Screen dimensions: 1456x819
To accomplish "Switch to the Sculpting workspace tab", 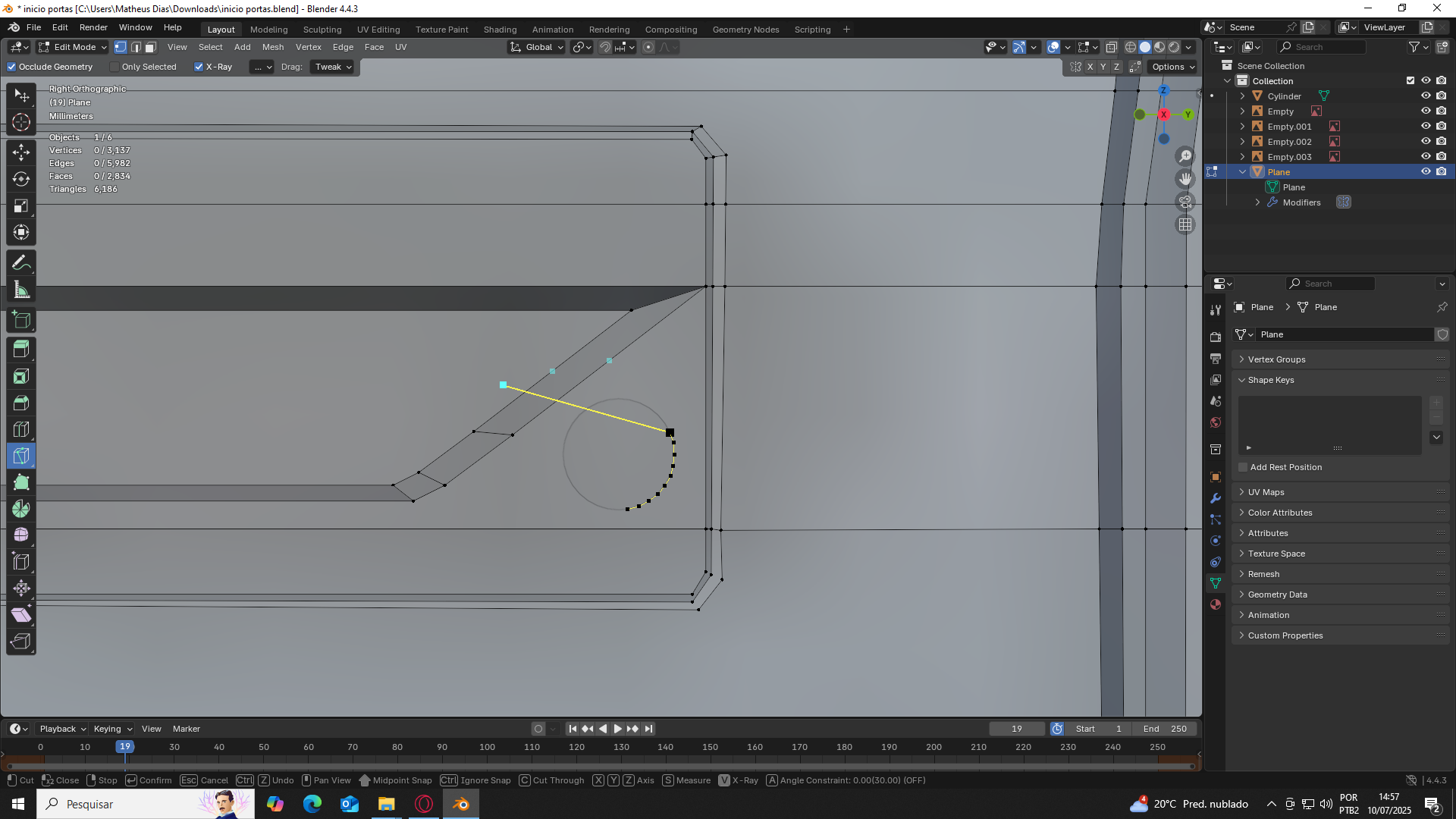I will pos(322,30).
